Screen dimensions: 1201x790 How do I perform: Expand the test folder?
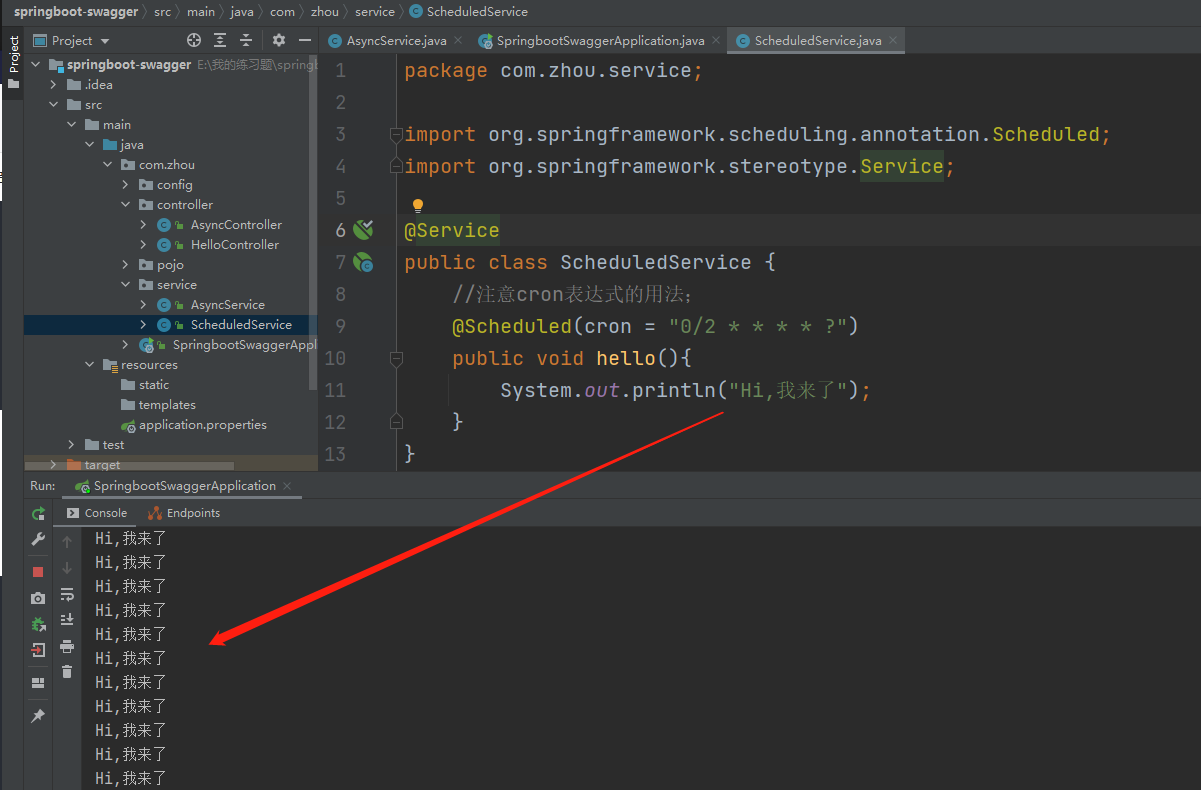click(x=73, y=444)
